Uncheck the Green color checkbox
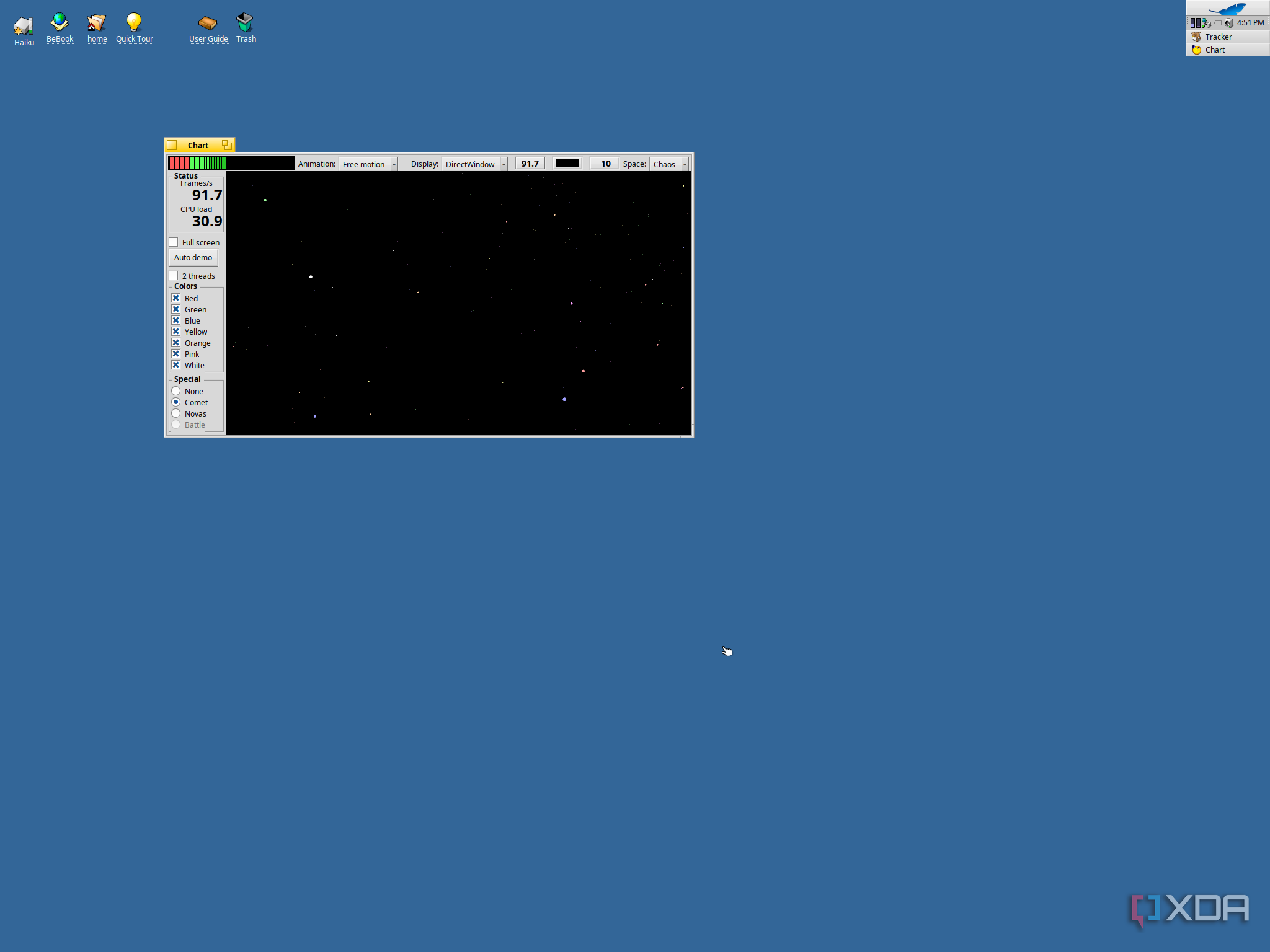 176,309
